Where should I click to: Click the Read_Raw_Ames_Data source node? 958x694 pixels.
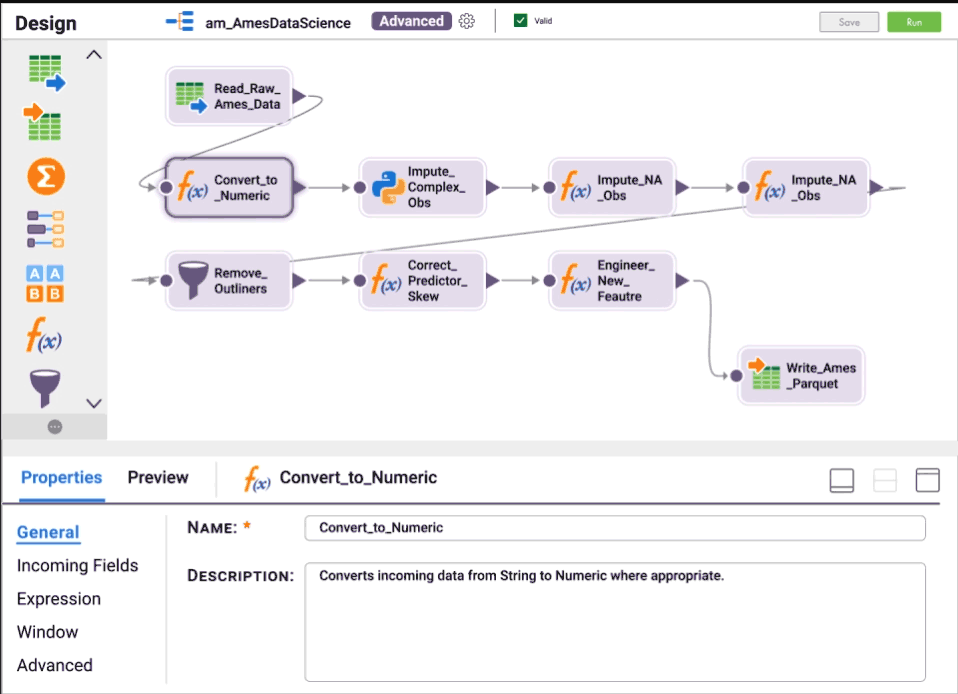229,95
